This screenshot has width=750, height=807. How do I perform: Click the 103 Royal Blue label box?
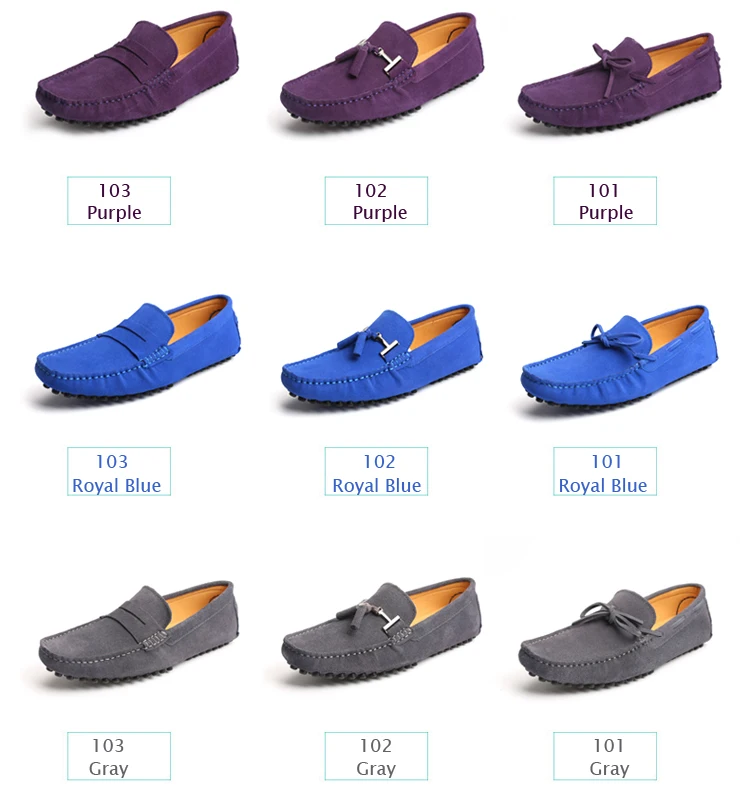[x=119, y=471]
